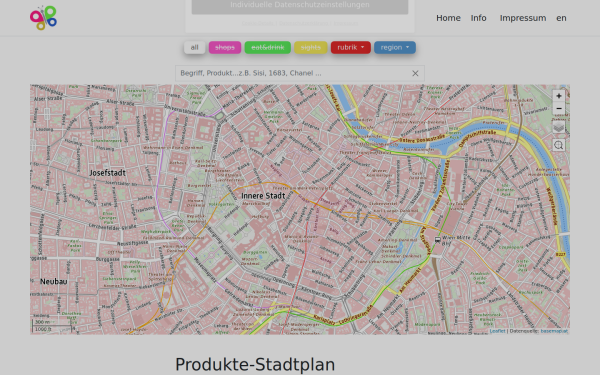Click the Josefstadt district label on the map
Viewport: 600px width, 375px height.
tap(107, 173)
